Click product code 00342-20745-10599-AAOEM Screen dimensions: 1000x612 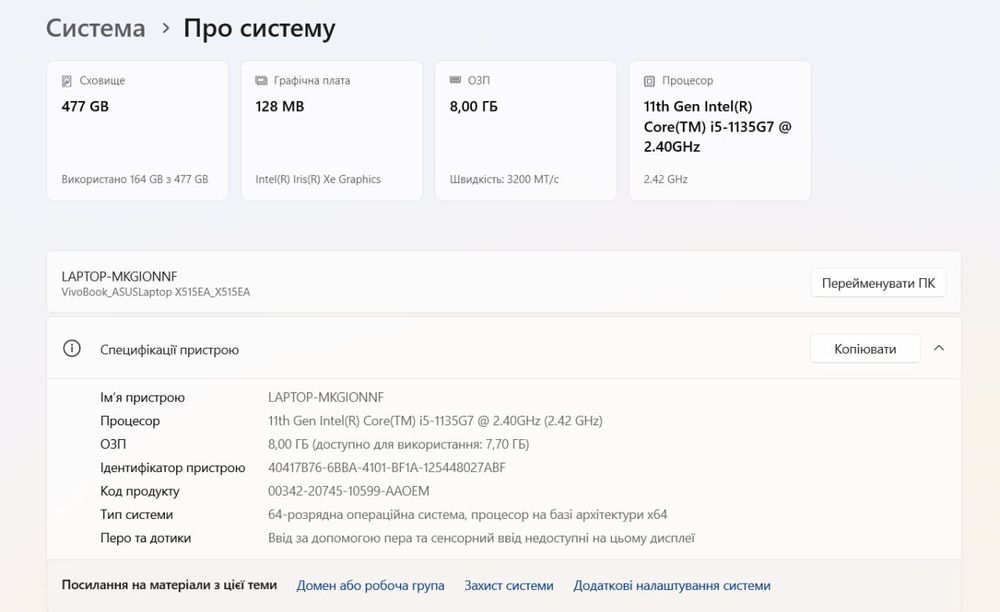tap(348, 491)
